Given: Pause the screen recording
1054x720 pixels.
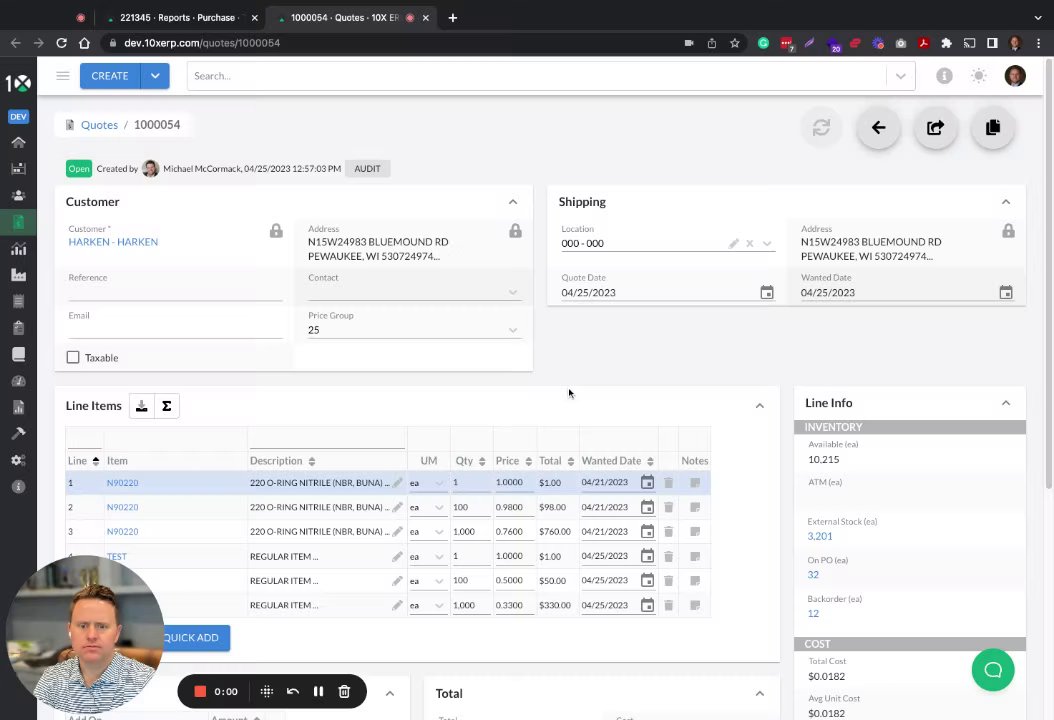Looking at the screenshot, I should tap(318, 691).
